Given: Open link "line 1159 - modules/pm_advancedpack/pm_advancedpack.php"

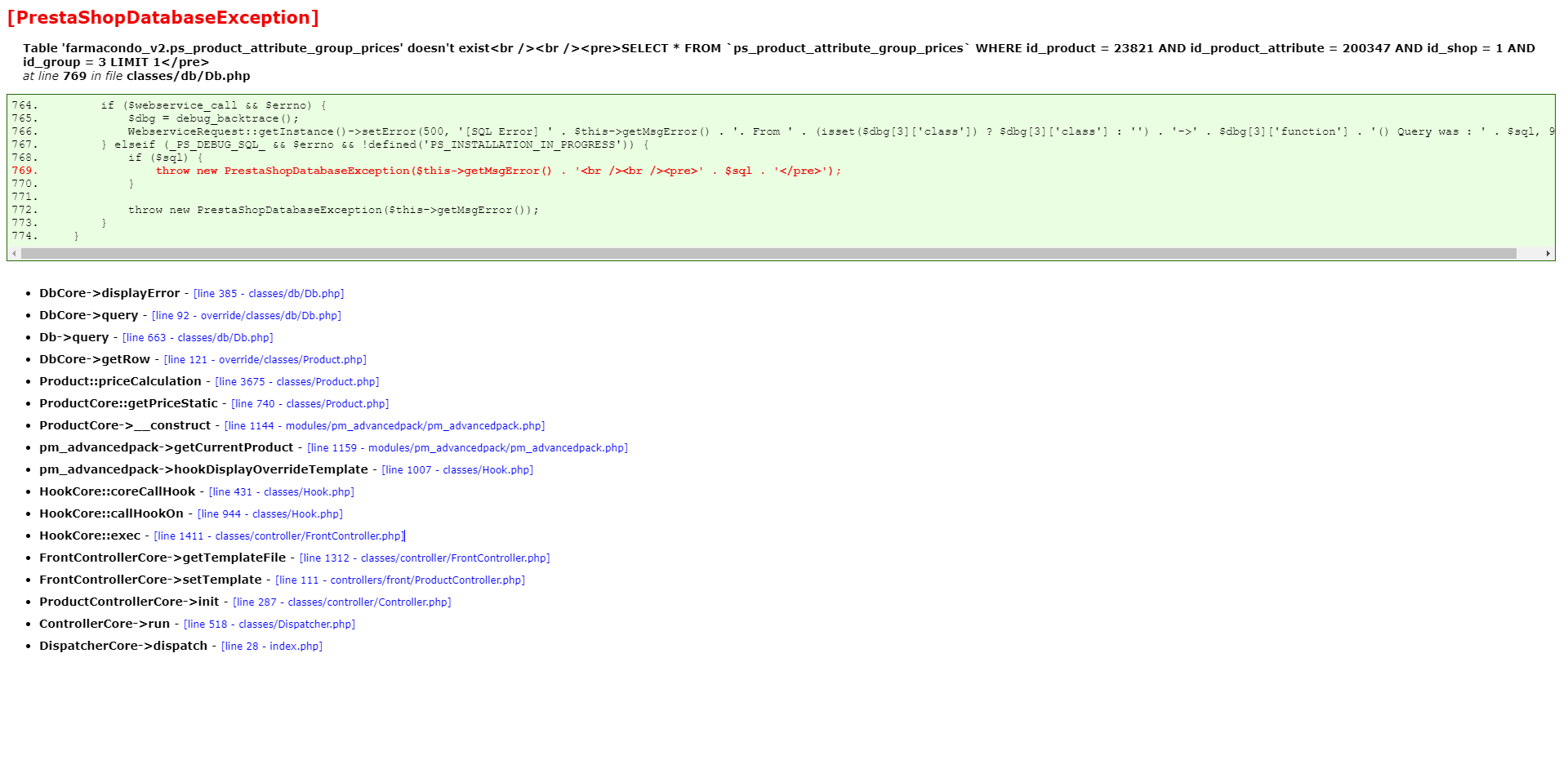Looking at the screenshot, I should coord(468,448).
